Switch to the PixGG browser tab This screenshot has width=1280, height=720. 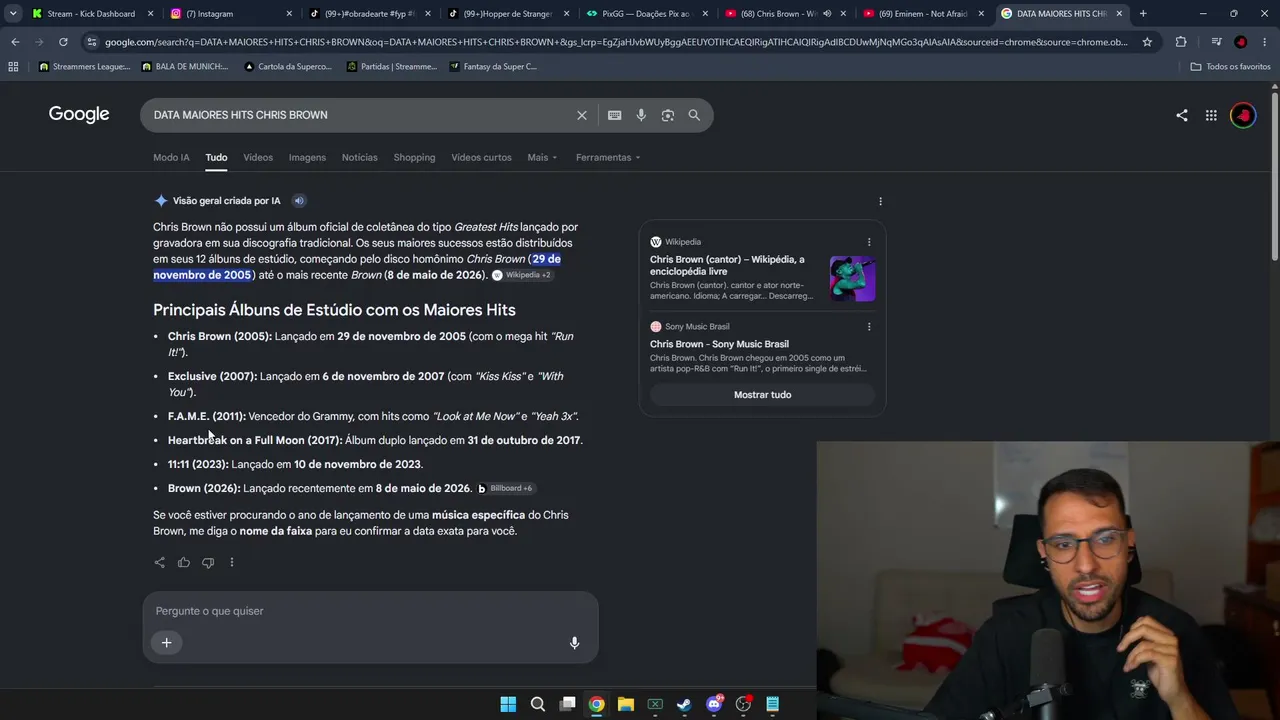point(648,14)
